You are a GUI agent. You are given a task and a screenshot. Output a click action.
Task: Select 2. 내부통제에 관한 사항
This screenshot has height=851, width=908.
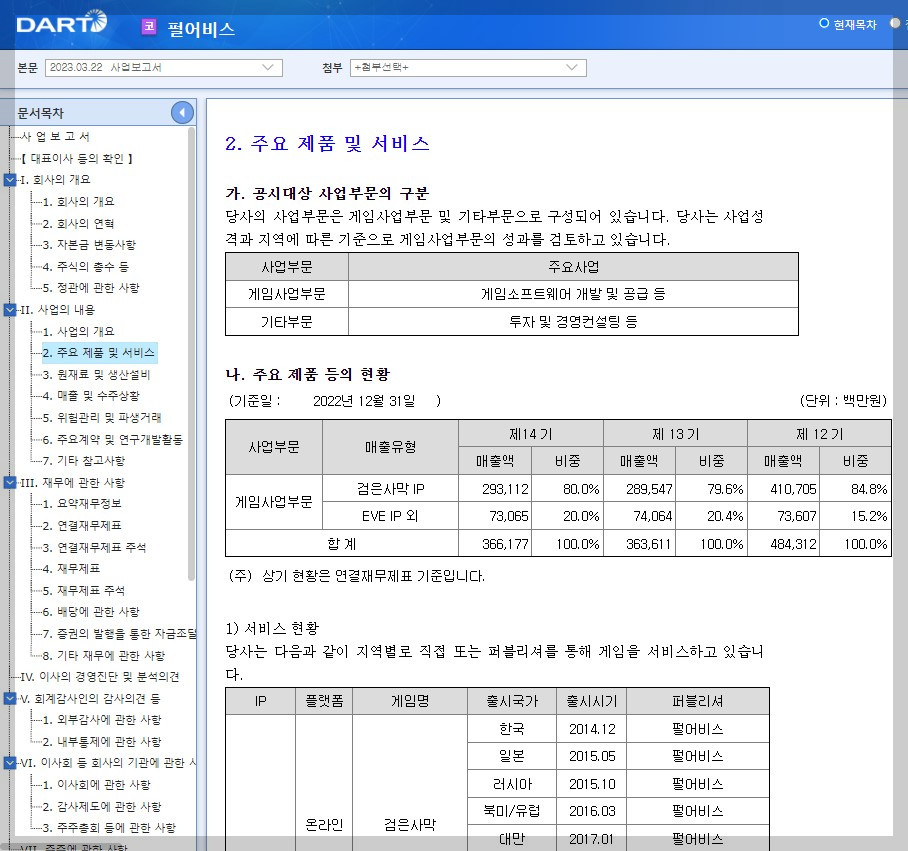point(102,742)
